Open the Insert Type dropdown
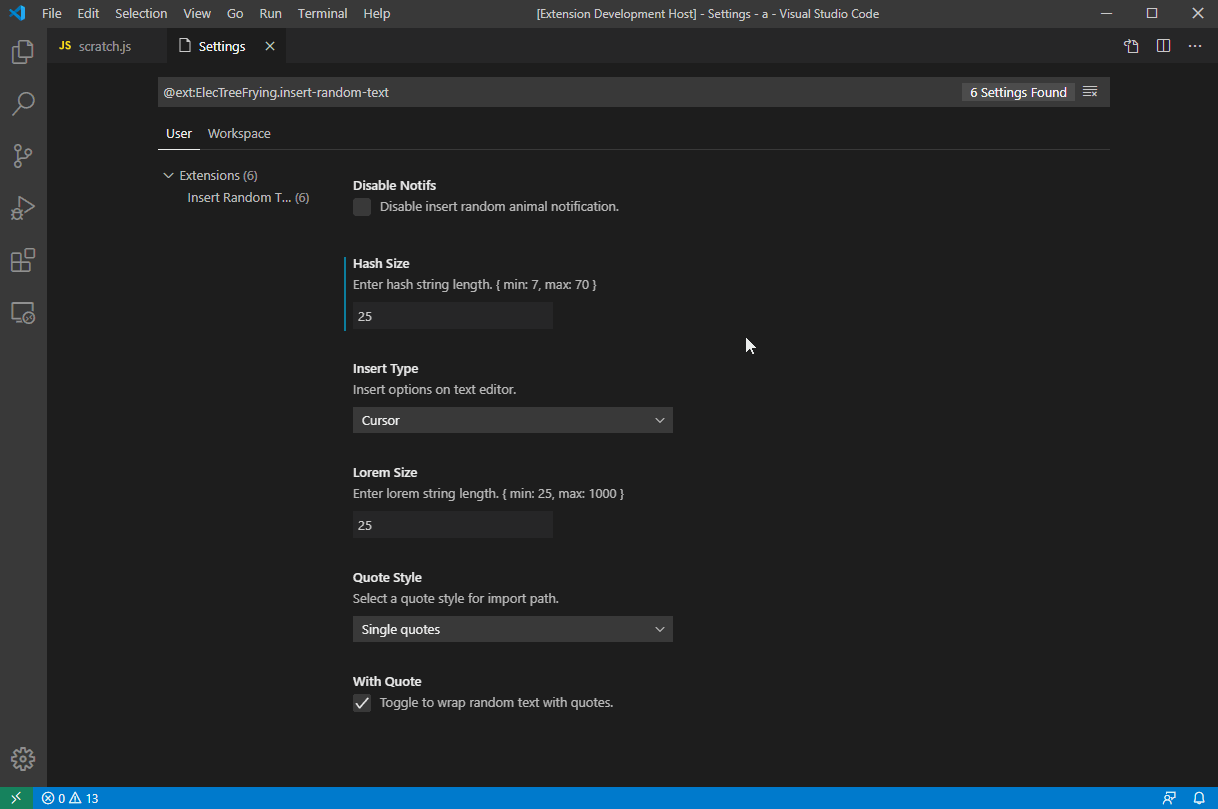Viewport: 1218px width, 809px height. click(x=512, y=420)
